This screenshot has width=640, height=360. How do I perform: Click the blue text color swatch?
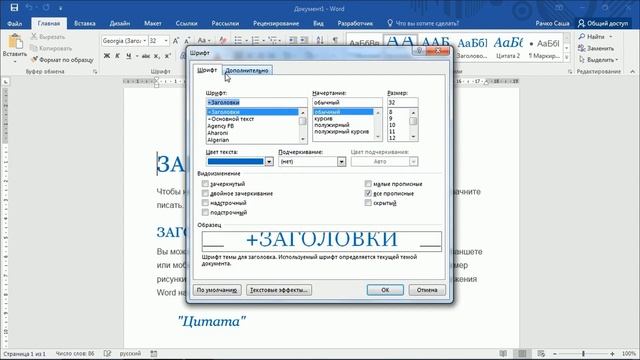click(x=236, y=162)
